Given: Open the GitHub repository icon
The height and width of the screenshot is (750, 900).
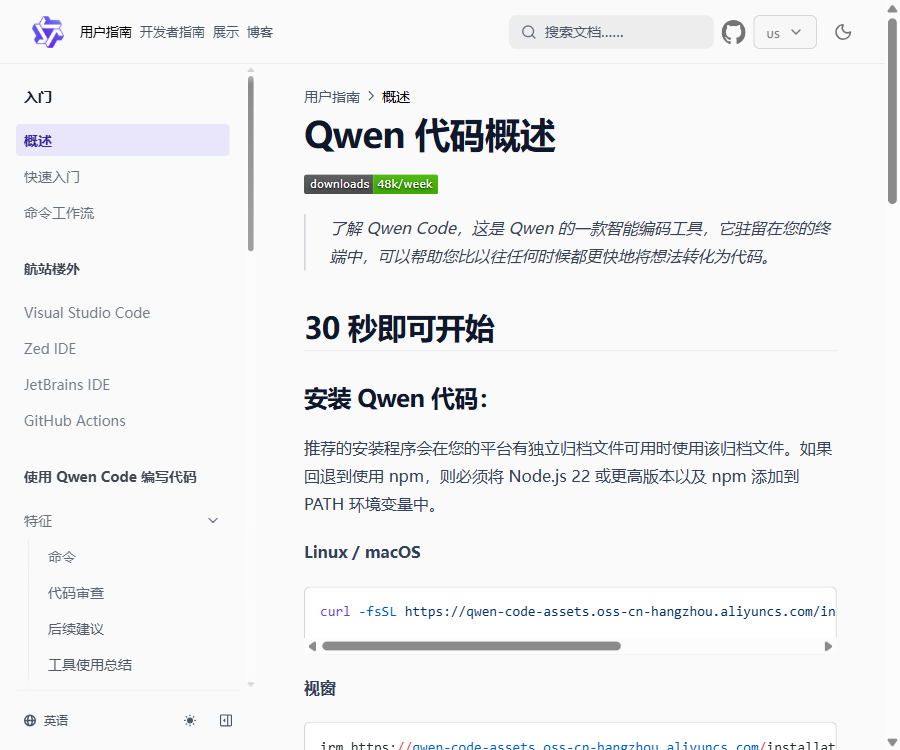Looking at the screenshot, I should point(733,32).
